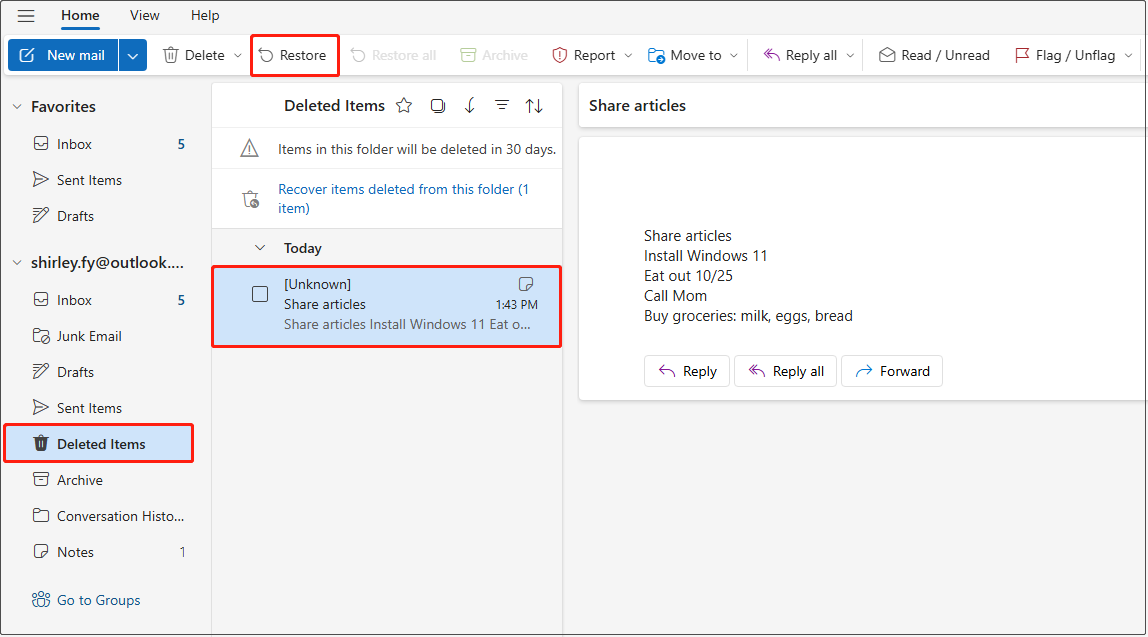Expand the New mail dropdown arrow

pos(133,55)
